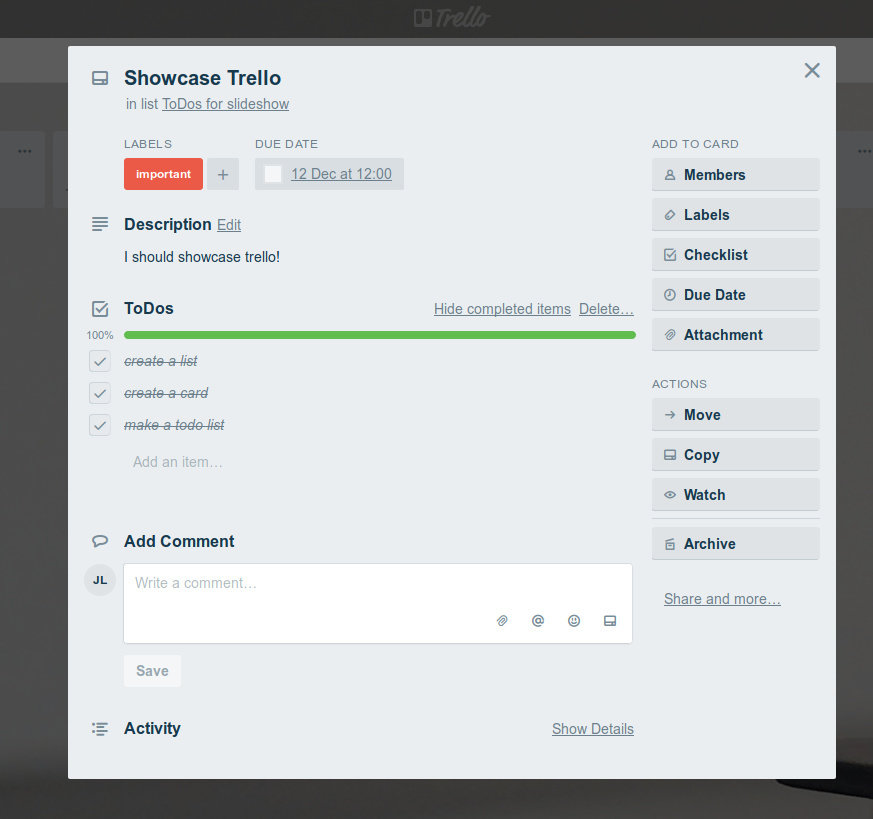
Task: Open Share and more link
Action: 722,599
